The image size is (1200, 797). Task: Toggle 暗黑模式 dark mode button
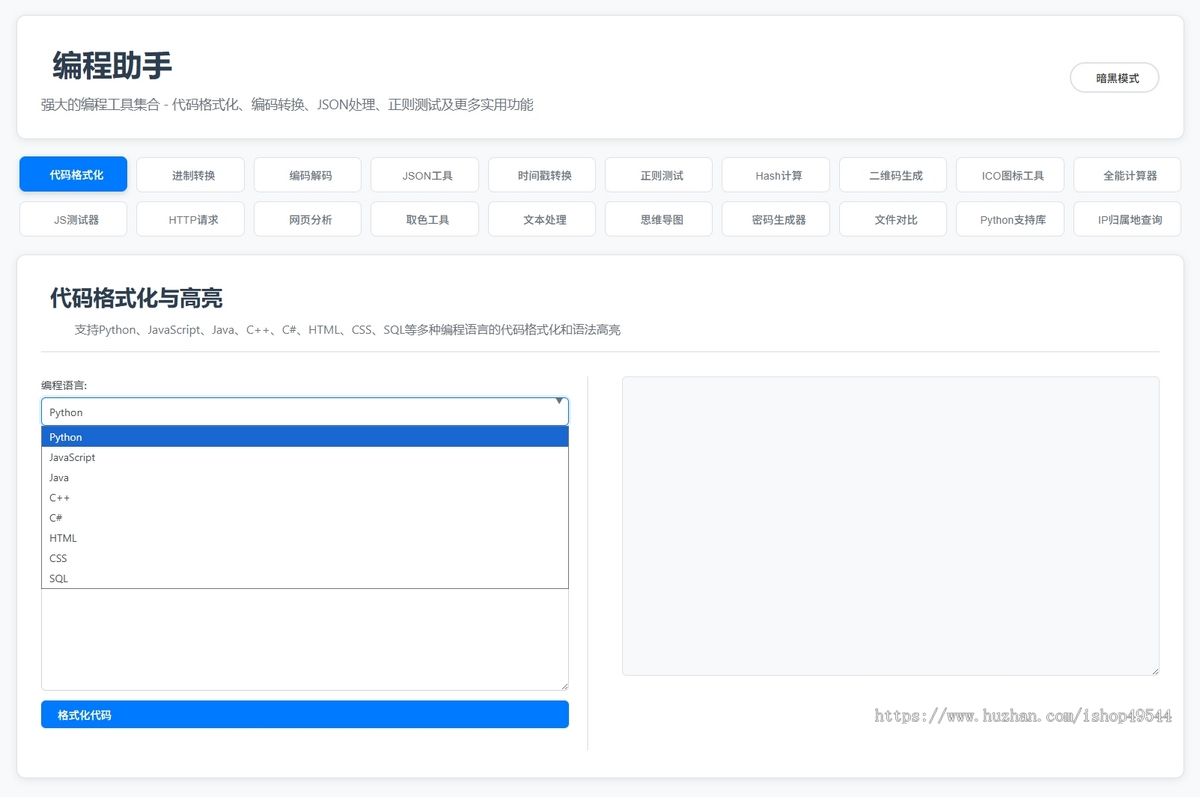pyautogui.click(x=1114, y=78)
